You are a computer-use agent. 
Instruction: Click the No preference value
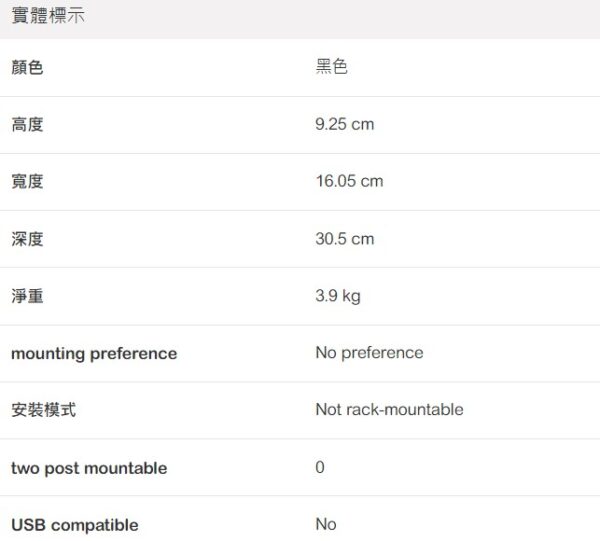coord(369,353)
